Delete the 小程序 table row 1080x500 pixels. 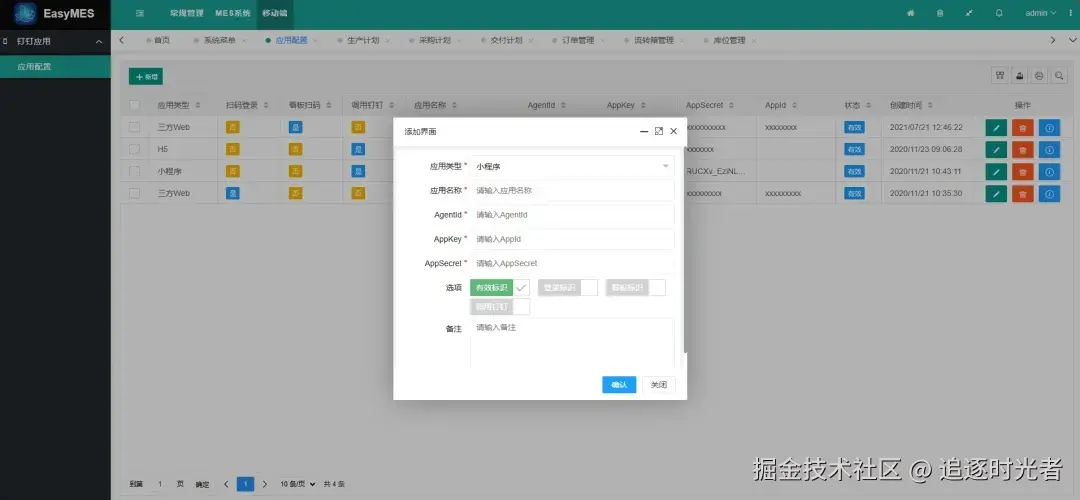click(1023, 171)
